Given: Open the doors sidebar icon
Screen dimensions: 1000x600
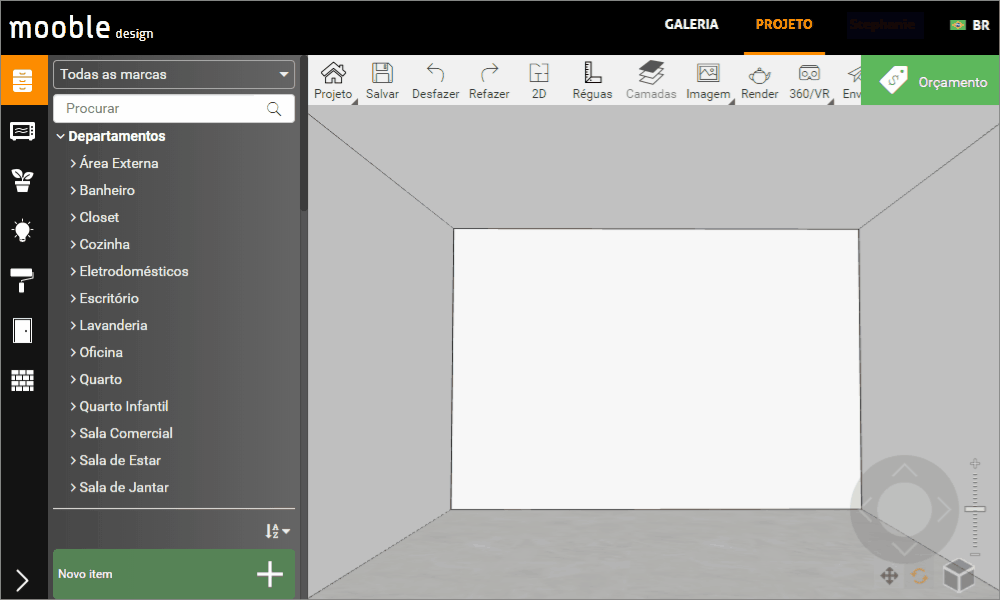Looking at the screenshot, I should (23, 330).
